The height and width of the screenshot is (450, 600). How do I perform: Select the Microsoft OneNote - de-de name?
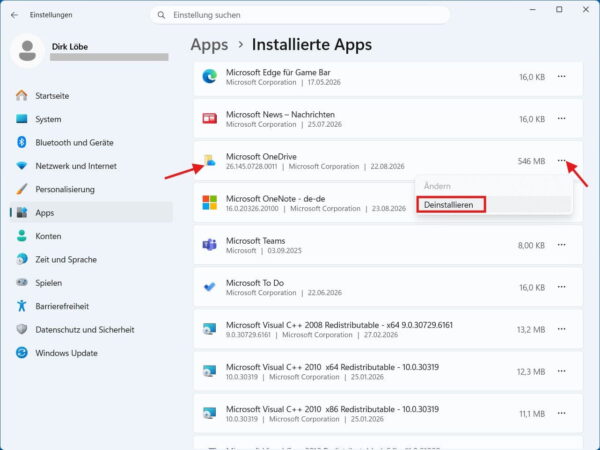coord(276,199)
